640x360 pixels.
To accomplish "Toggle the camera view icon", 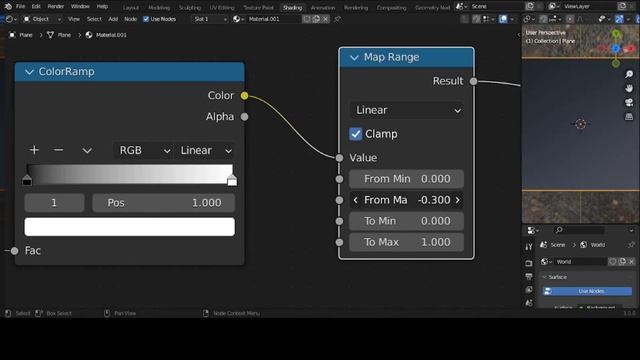I will click(629, 102).
